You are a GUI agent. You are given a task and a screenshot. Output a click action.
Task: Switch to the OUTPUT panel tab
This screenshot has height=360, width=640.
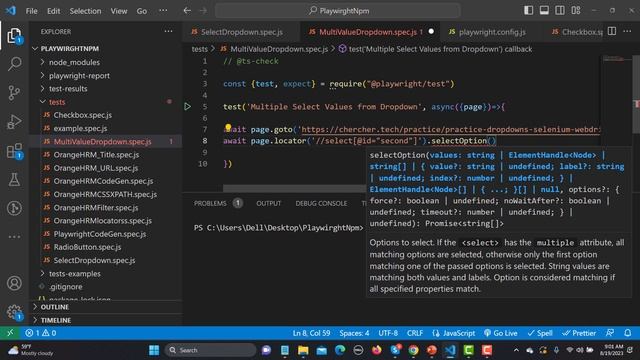coord(269,203)
